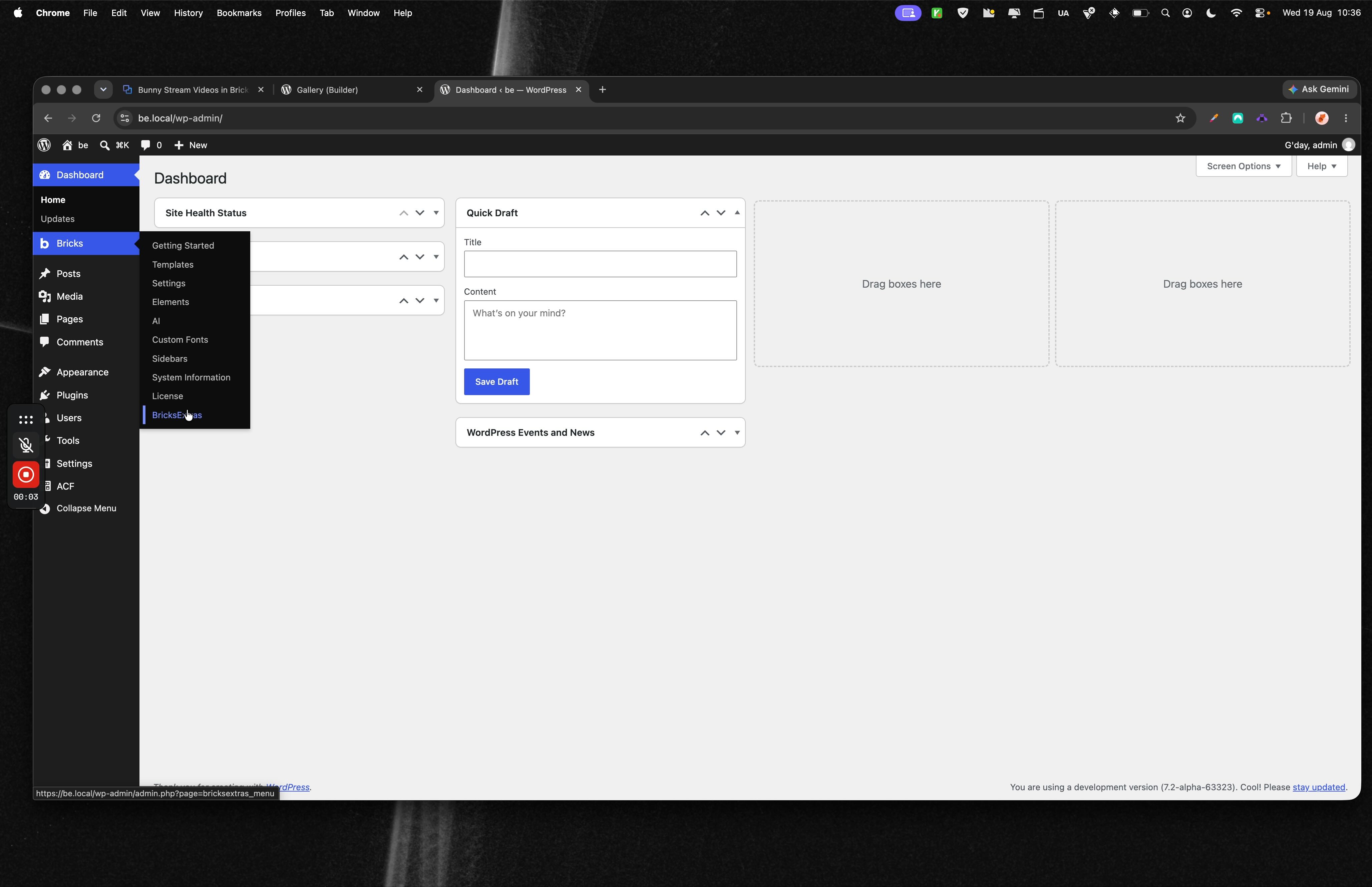The height and width of the screenshot is (887, 1372).
Task: Stop the screen recording
Action: [26, 475]
